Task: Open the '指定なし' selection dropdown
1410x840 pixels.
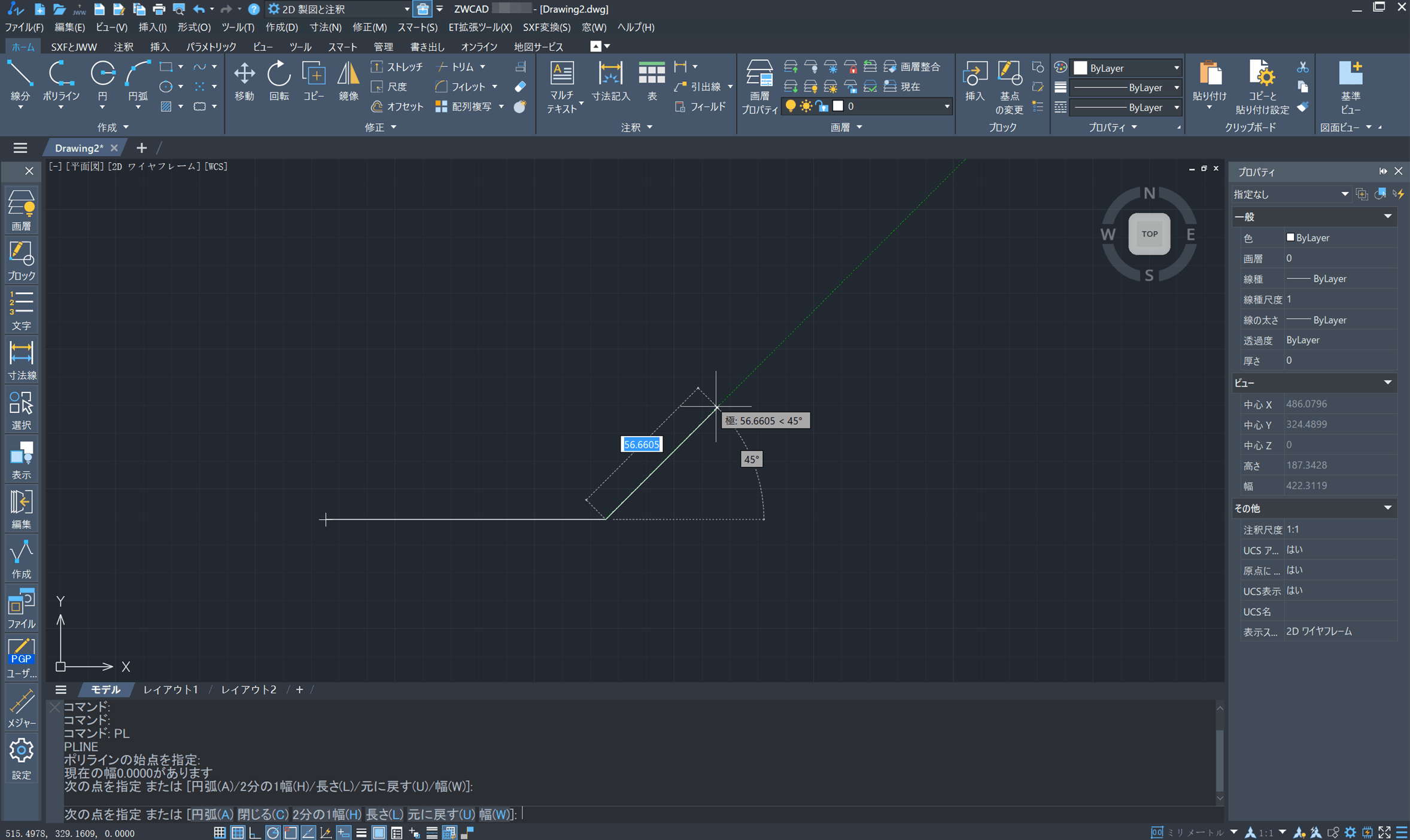Action: [x=1291, y=194]
